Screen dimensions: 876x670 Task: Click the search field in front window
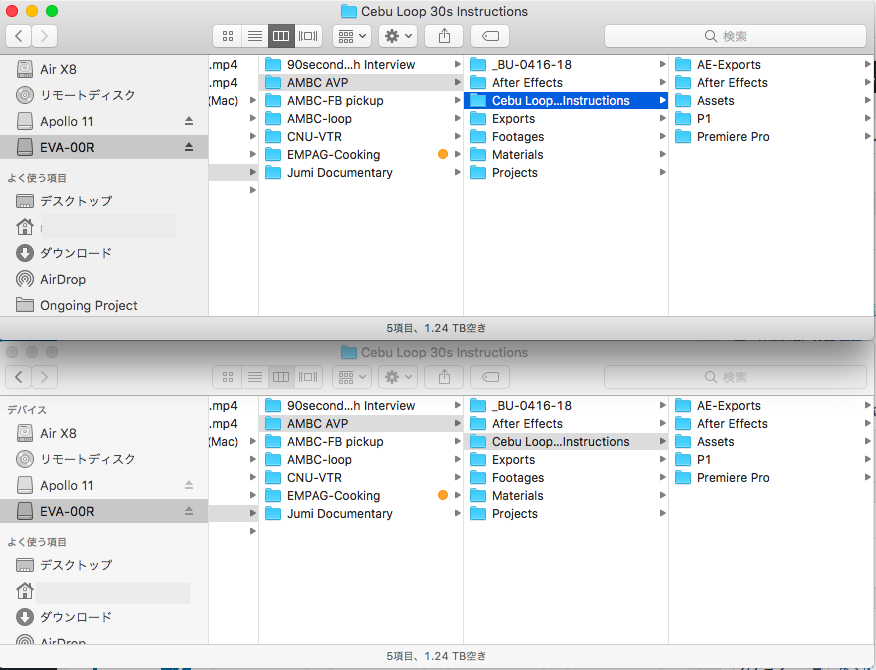(735, 36)
